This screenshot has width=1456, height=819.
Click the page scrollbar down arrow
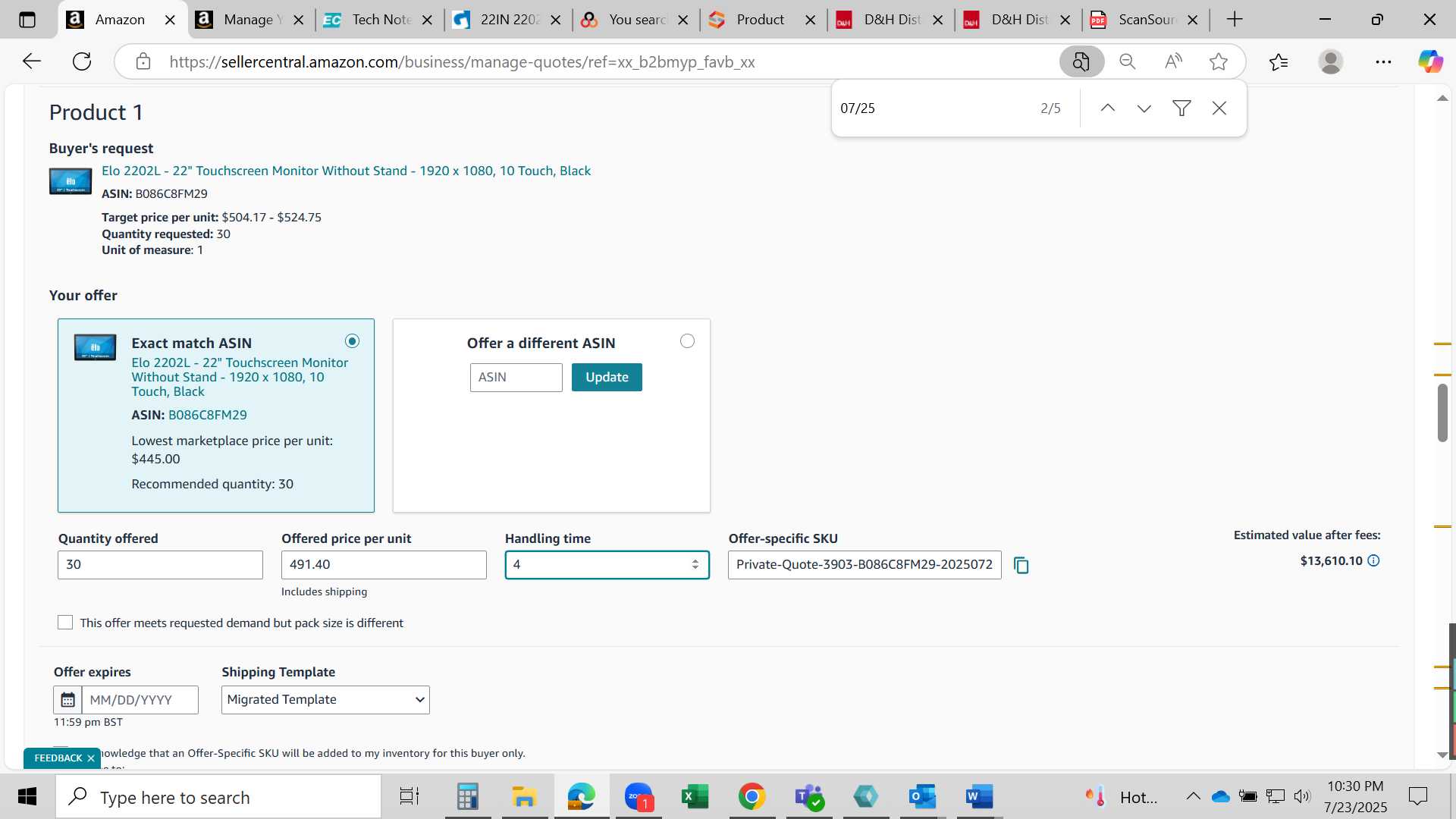(1442, 755)
